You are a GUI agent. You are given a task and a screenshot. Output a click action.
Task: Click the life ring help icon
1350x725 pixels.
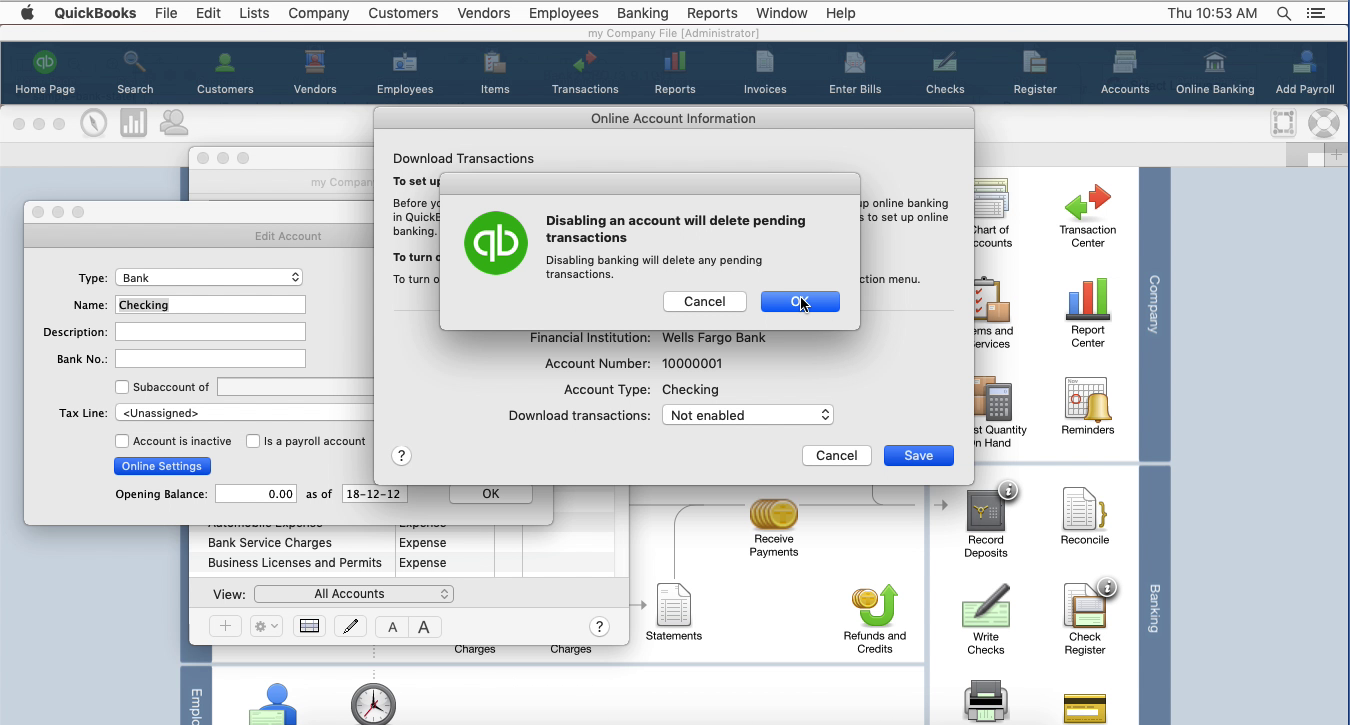[x=1324, y=123]
